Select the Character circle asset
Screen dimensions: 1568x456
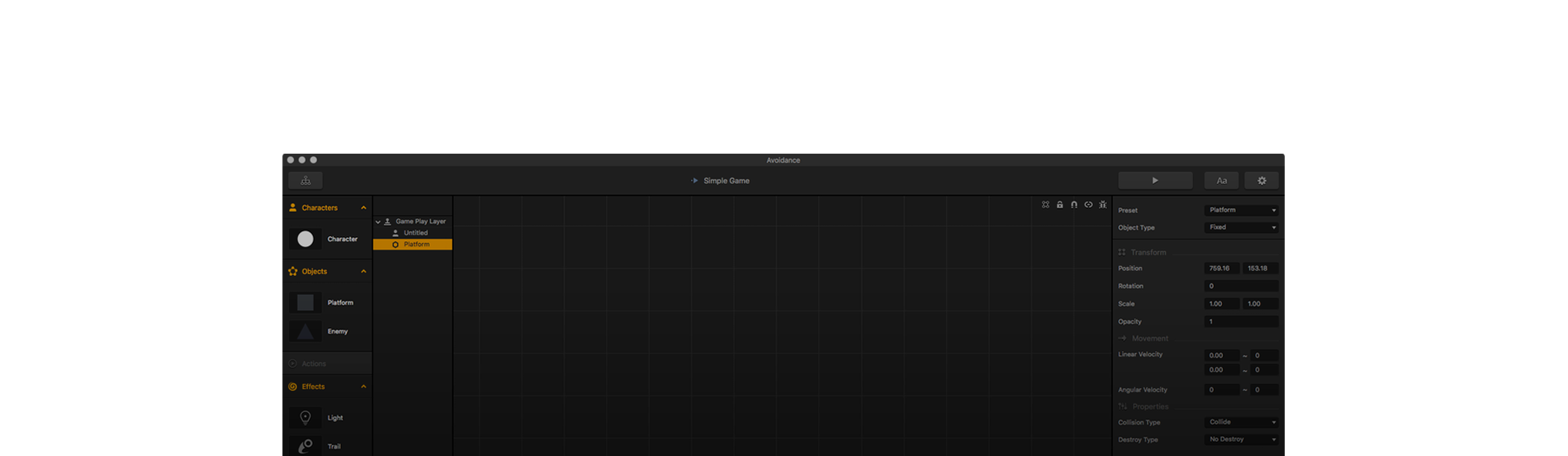(x=306, y=240)
